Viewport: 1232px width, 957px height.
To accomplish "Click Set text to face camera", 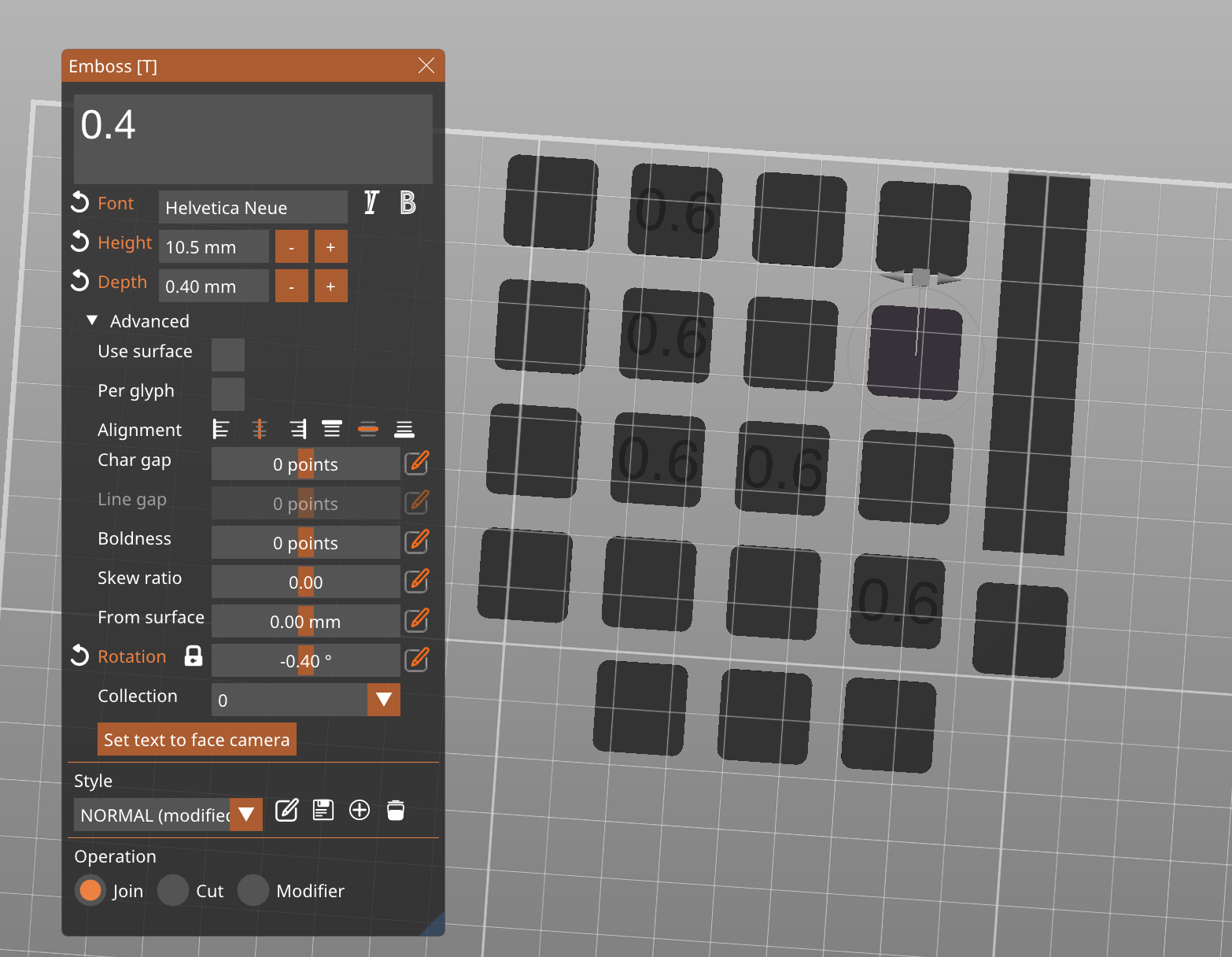I will click(197, 739).
